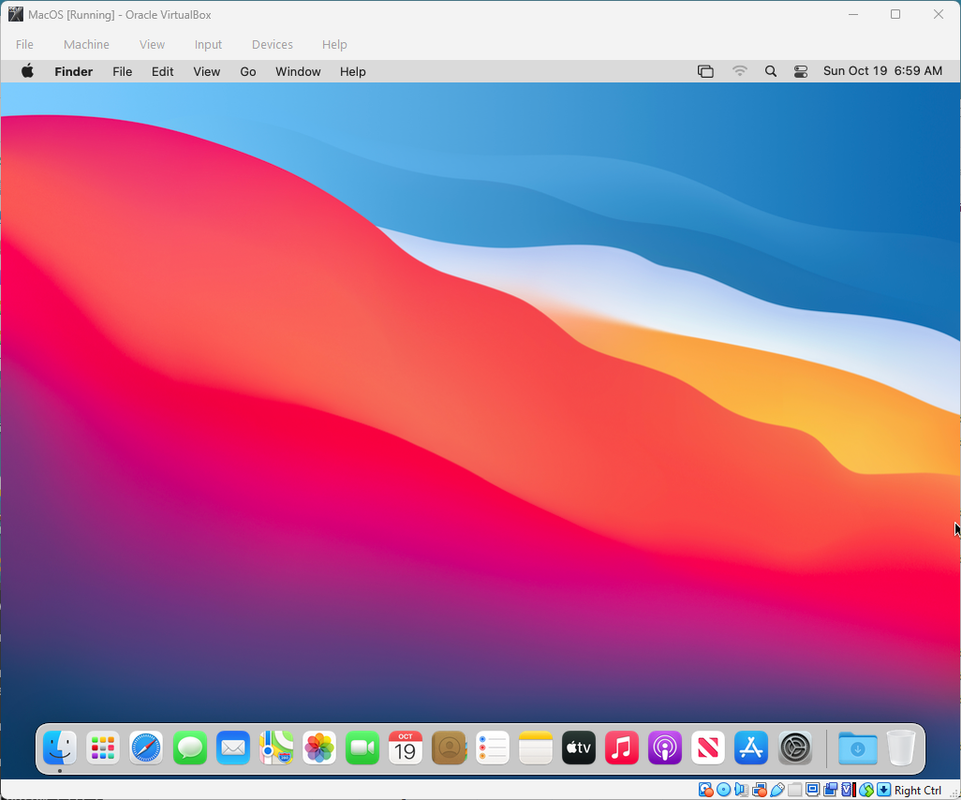Launch Notes from the Dock
Screen dimensions: 961x800
tap(536, 747)
